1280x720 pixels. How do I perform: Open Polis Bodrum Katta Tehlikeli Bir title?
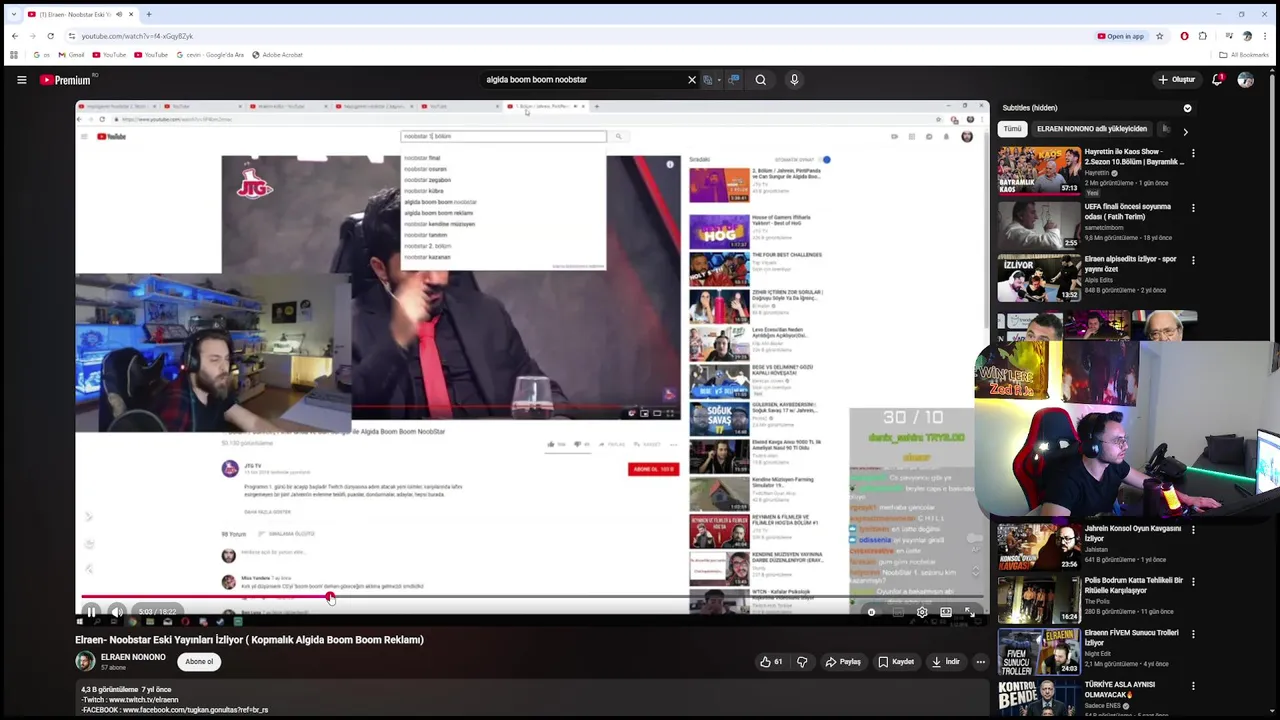coord(1134,585)
